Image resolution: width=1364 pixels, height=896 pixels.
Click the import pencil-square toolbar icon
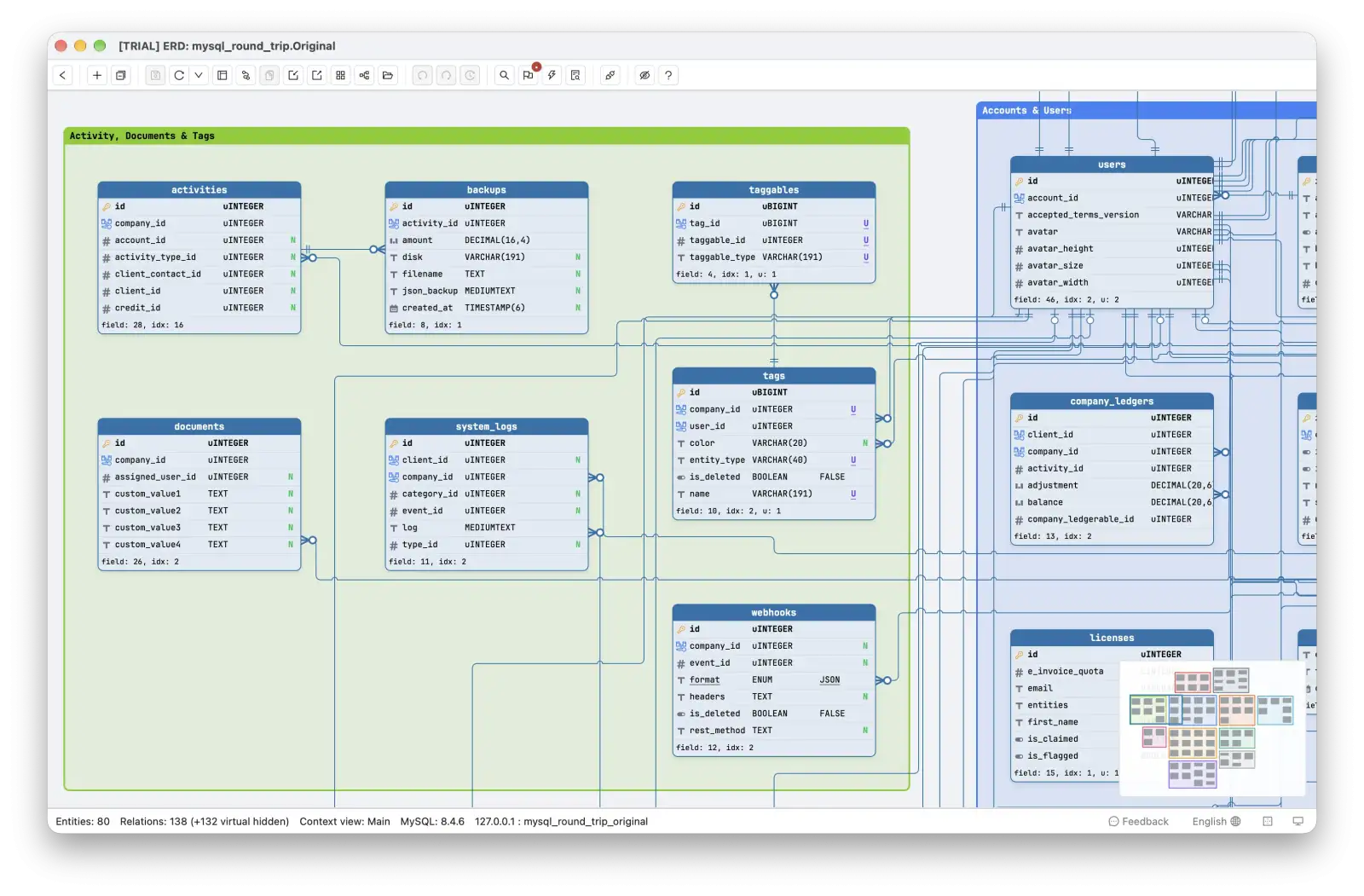coord(293,75)
